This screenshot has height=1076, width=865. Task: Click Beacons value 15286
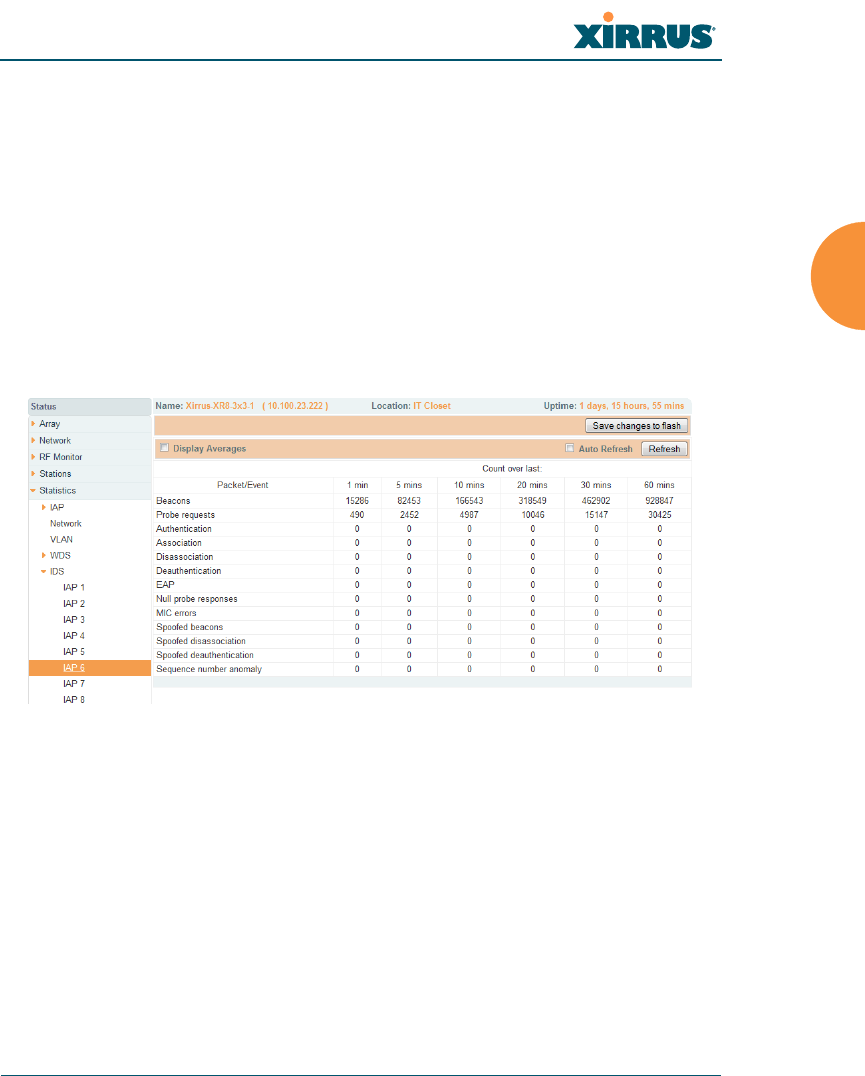pyautogui.click(x=357, y=501)
